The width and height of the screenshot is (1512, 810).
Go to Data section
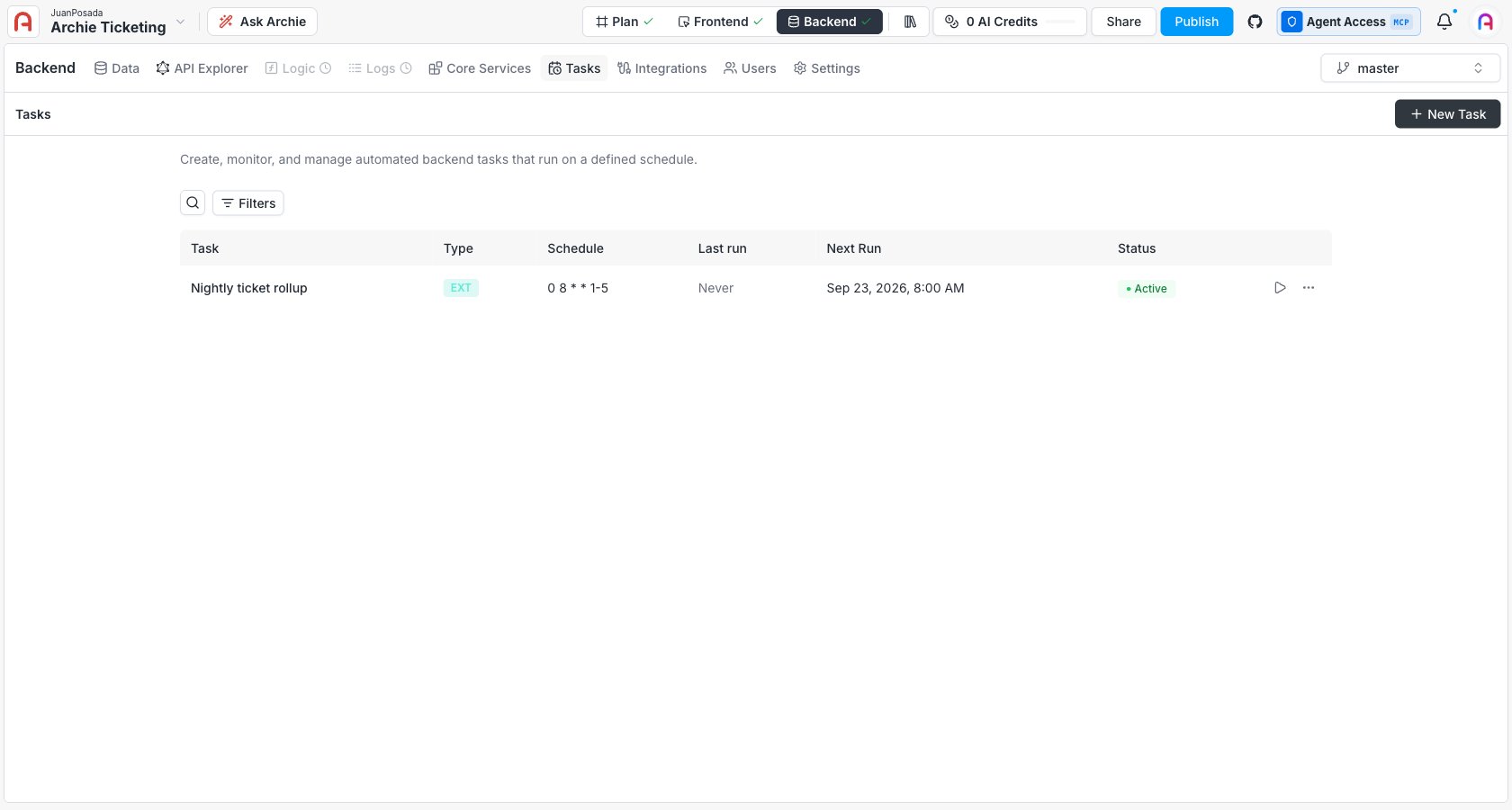117,68
